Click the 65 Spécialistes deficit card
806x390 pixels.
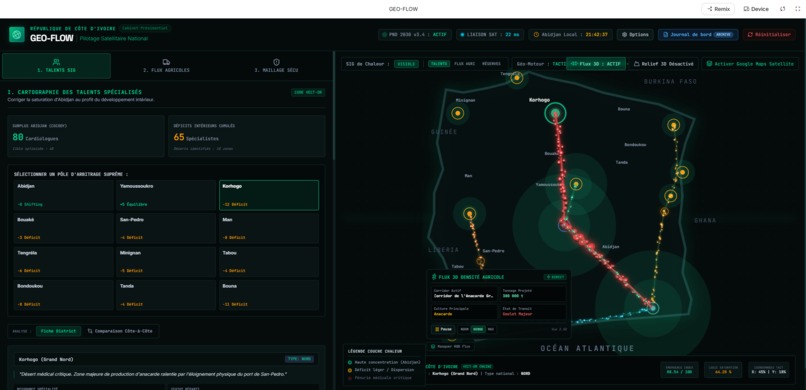(x=247, y=136)
